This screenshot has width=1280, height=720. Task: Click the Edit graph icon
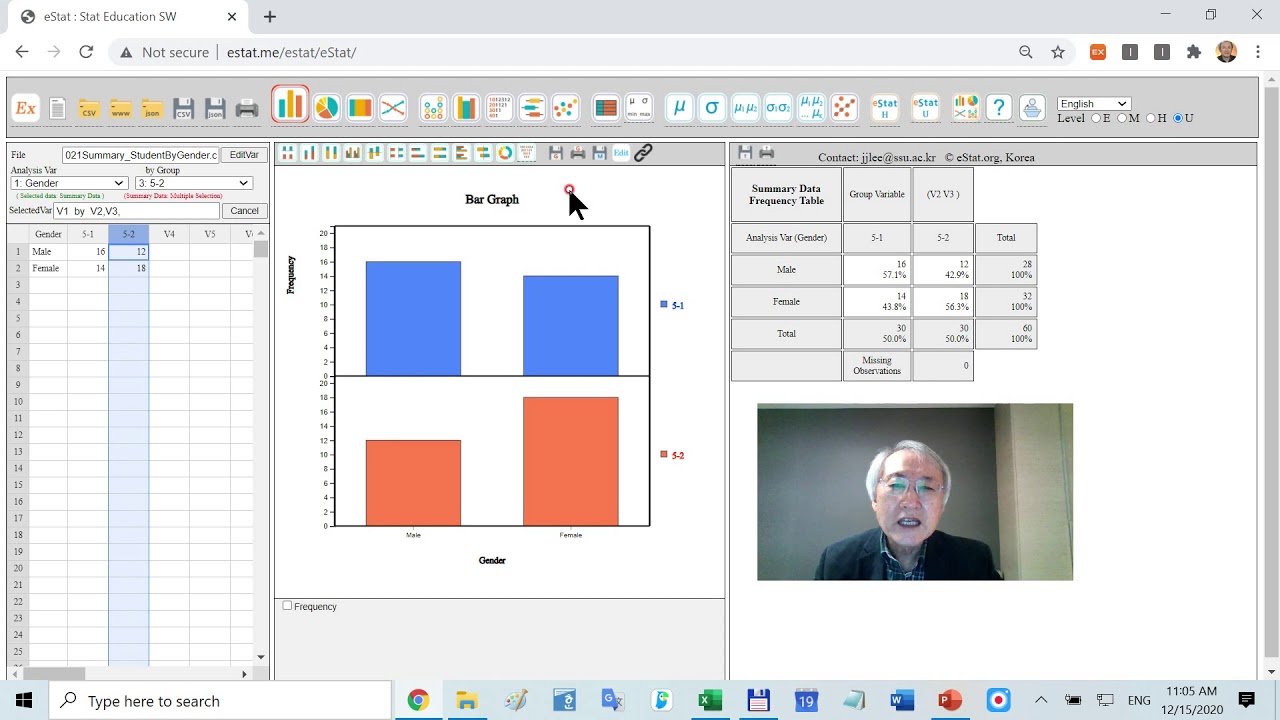pos(621,153)
